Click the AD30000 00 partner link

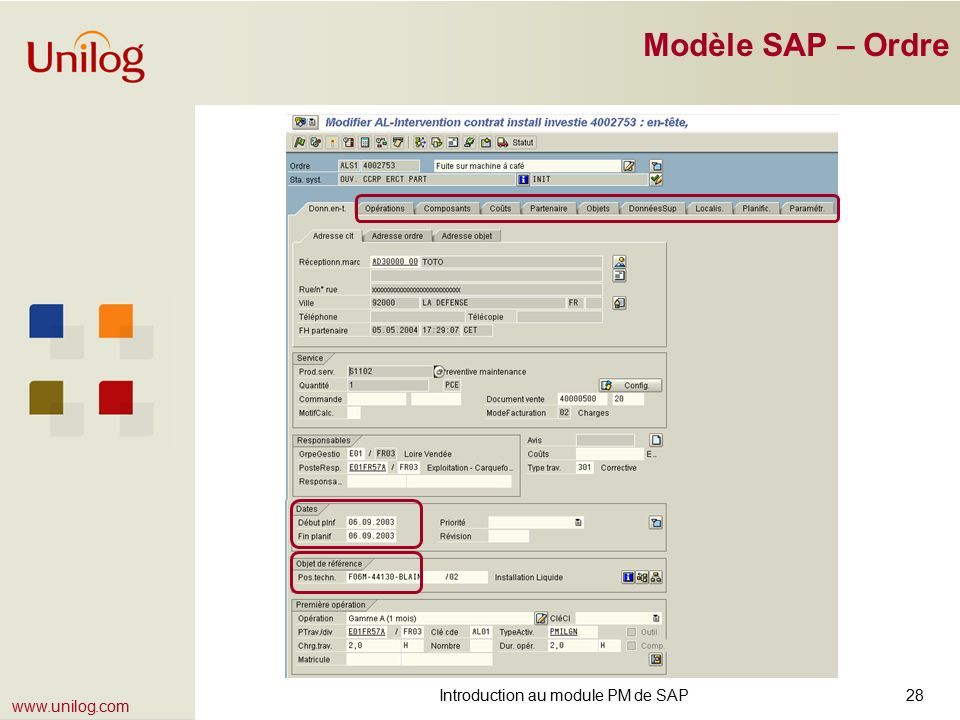[395, 262]
